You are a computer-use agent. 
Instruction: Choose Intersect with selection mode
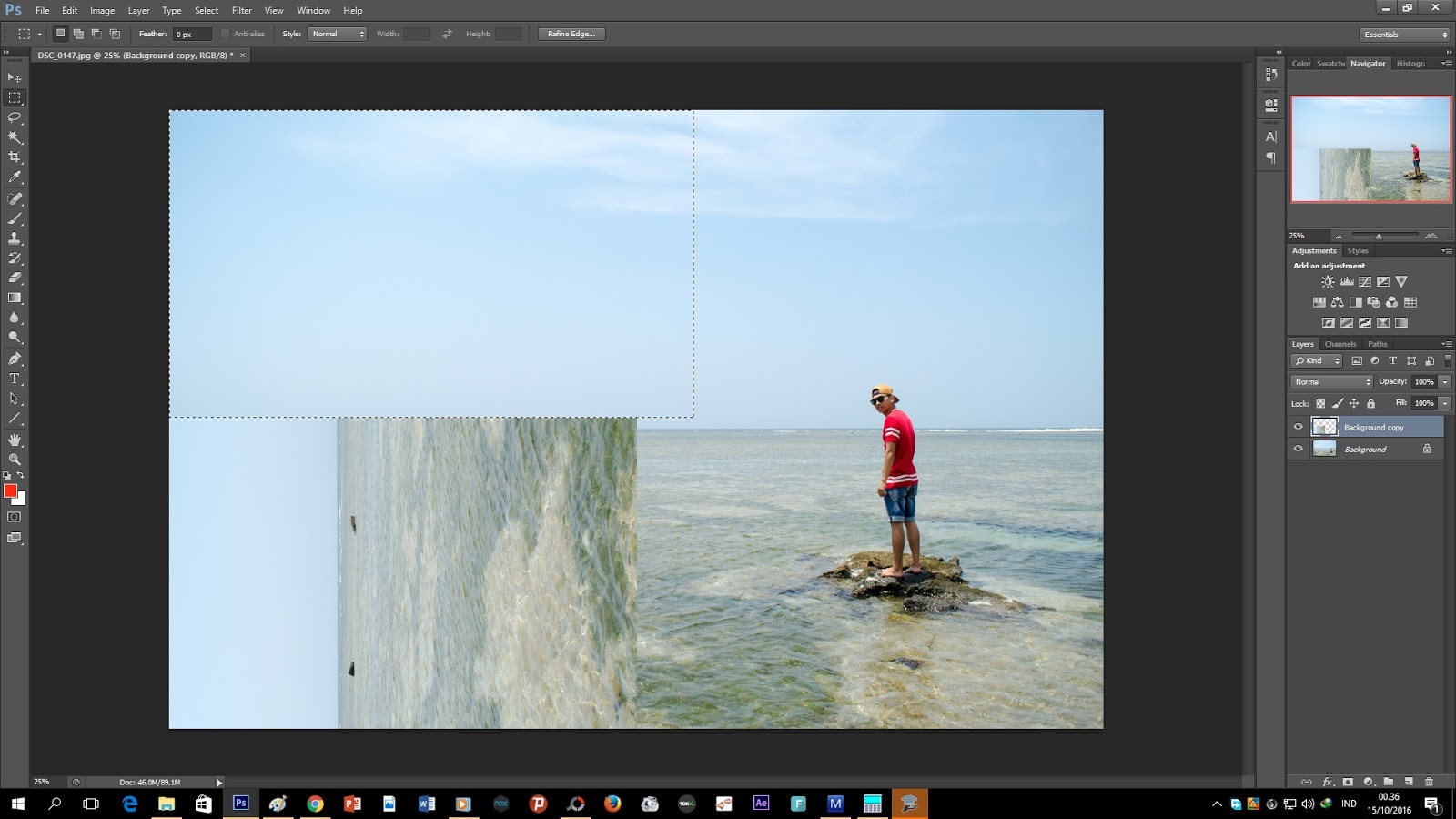point(115,34)
